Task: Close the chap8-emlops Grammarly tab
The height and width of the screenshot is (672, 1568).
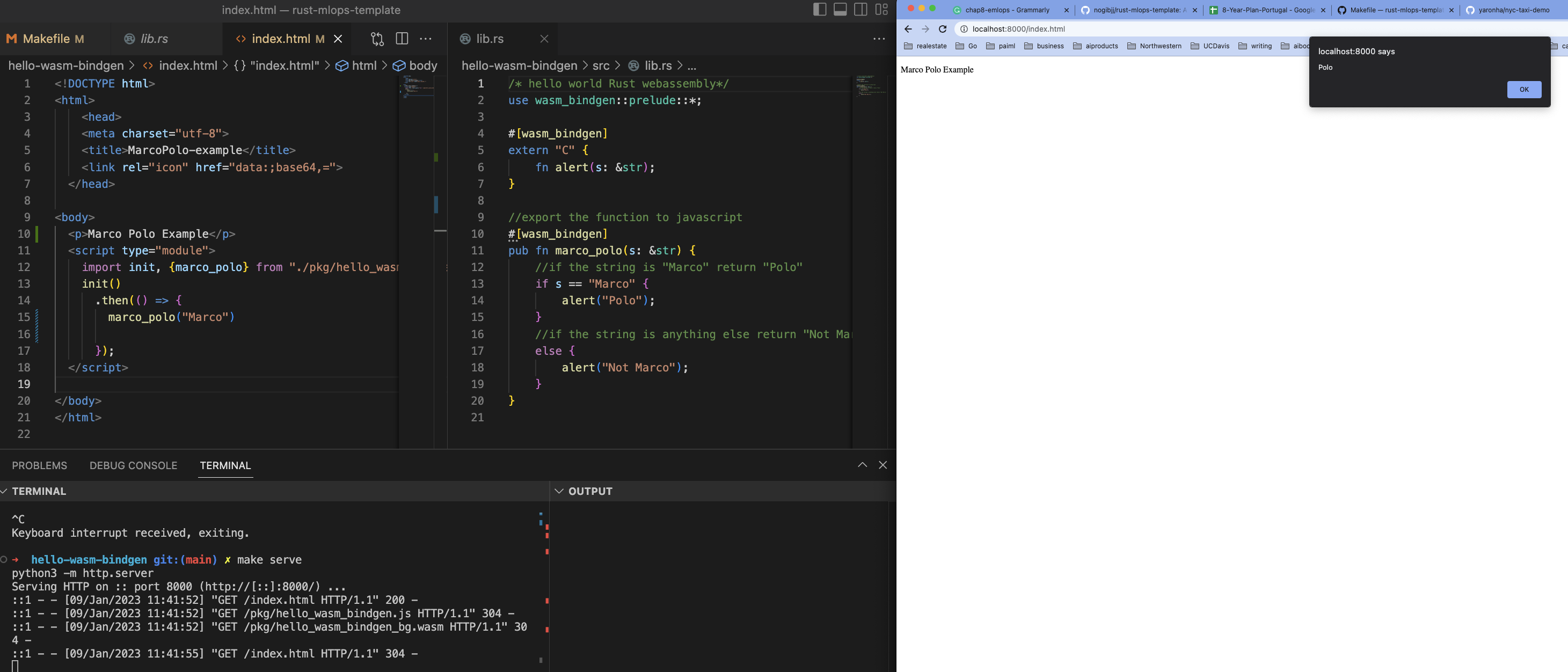Action: click(x=1067, y=10)
